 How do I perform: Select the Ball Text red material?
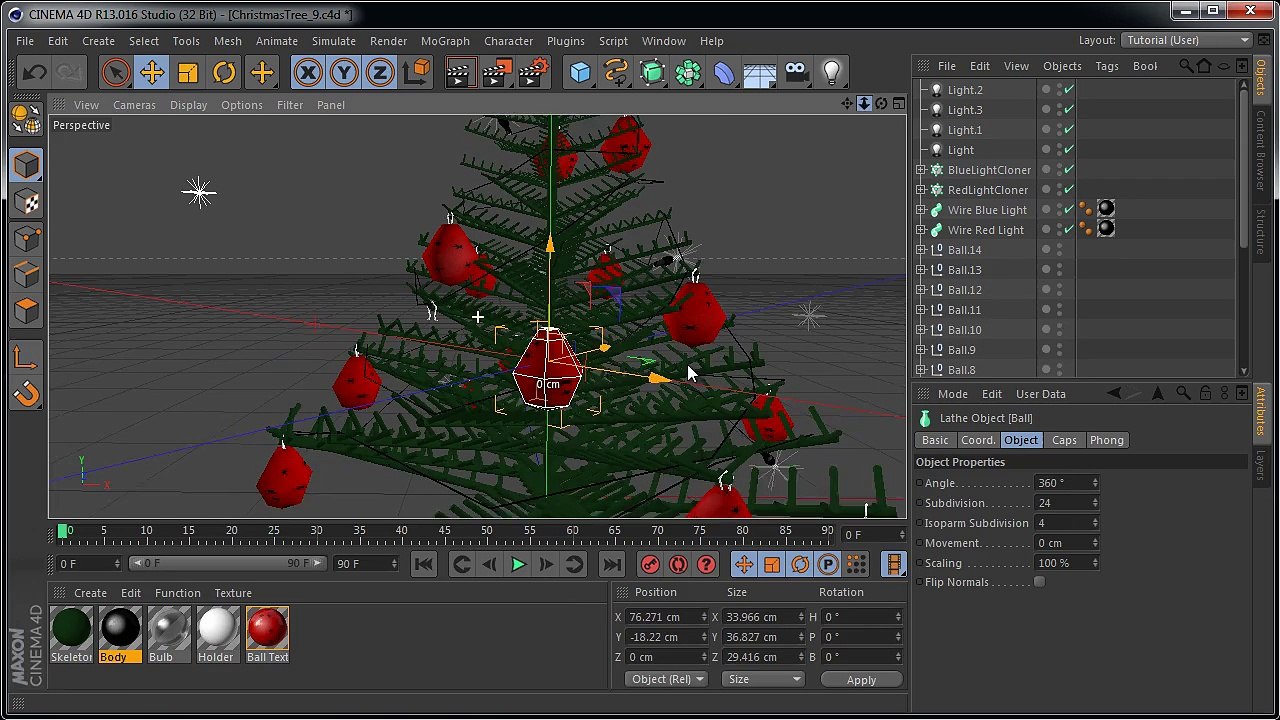267,634
